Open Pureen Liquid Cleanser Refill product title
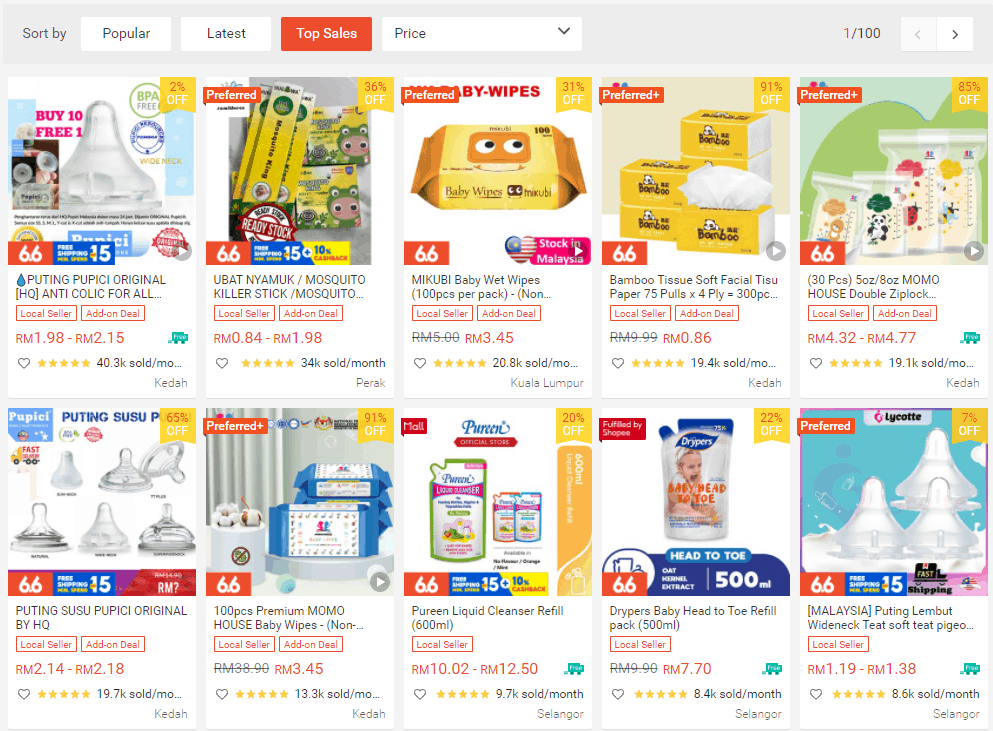993x731 pixels. coord(488,618)
